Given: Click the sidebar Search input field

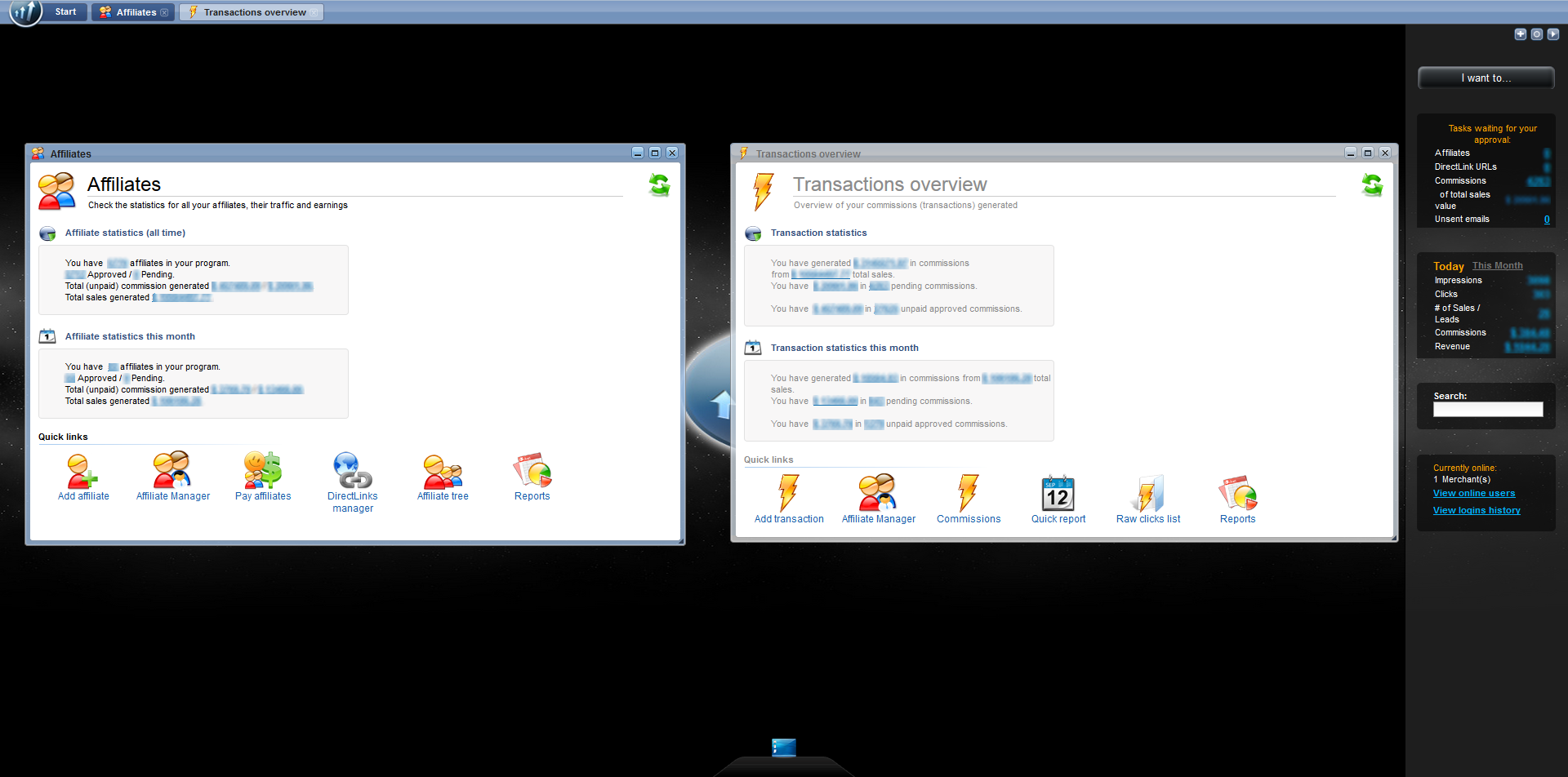Looking at the screenshot, I should (x=1488, y=410).
